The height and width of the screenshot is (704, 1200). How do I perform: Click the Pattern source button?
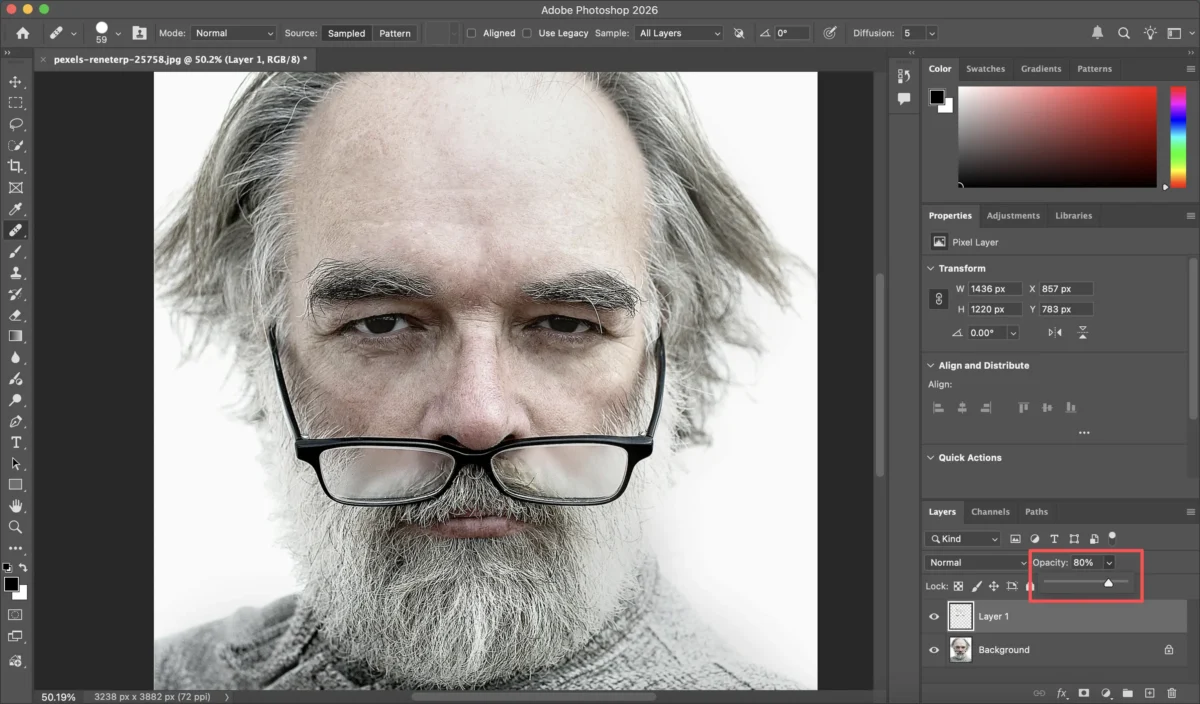point(395,32)
